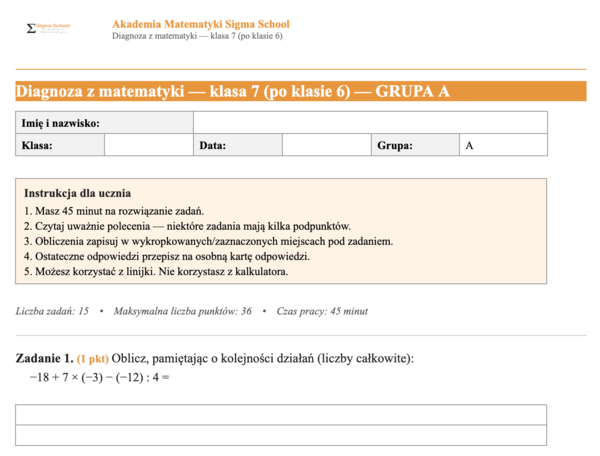Click the 'Akademia Matematyki Sigma School' header
The height and width of the screenshot is (456, 600).
pyautogui.click(x=201, y=24)
